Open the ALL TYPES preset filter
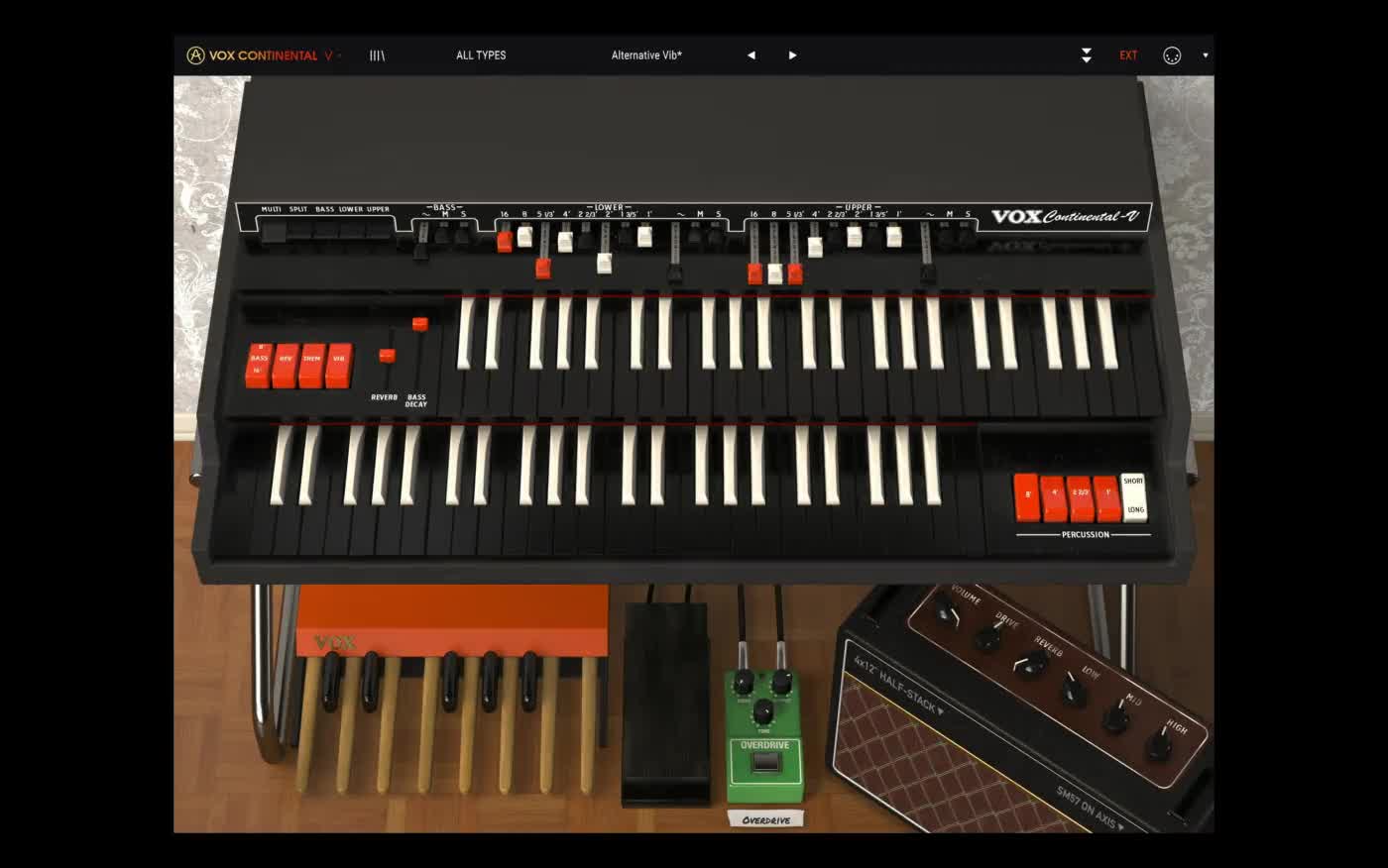The image size is (1388, 868). tap(481, 55)
